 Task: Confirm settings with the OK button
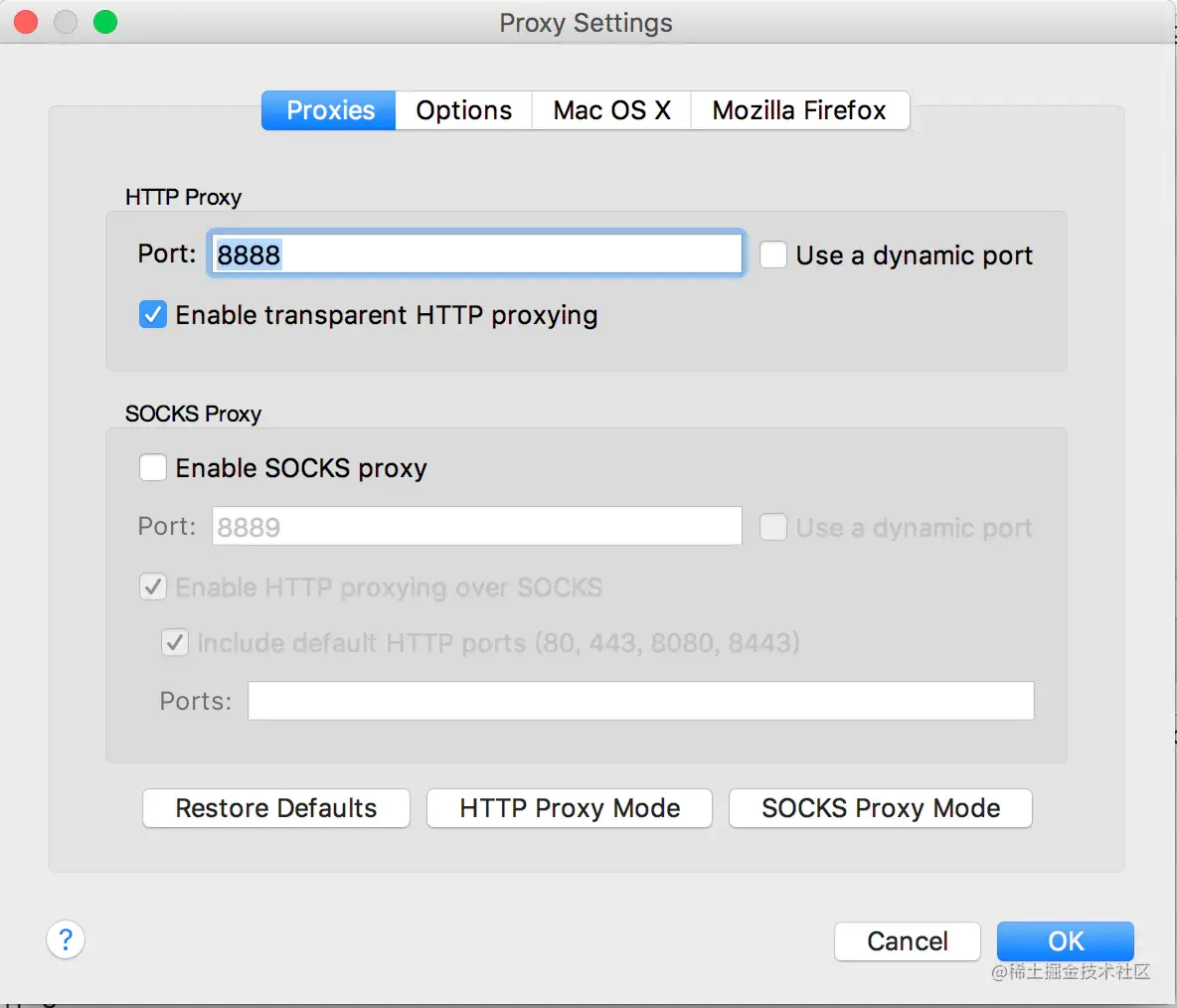coord(1065,941)
